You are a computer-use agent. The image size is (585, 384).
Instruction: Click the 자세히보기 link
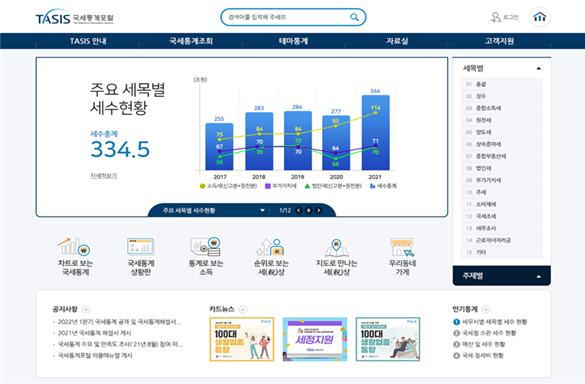coord(103,175)
